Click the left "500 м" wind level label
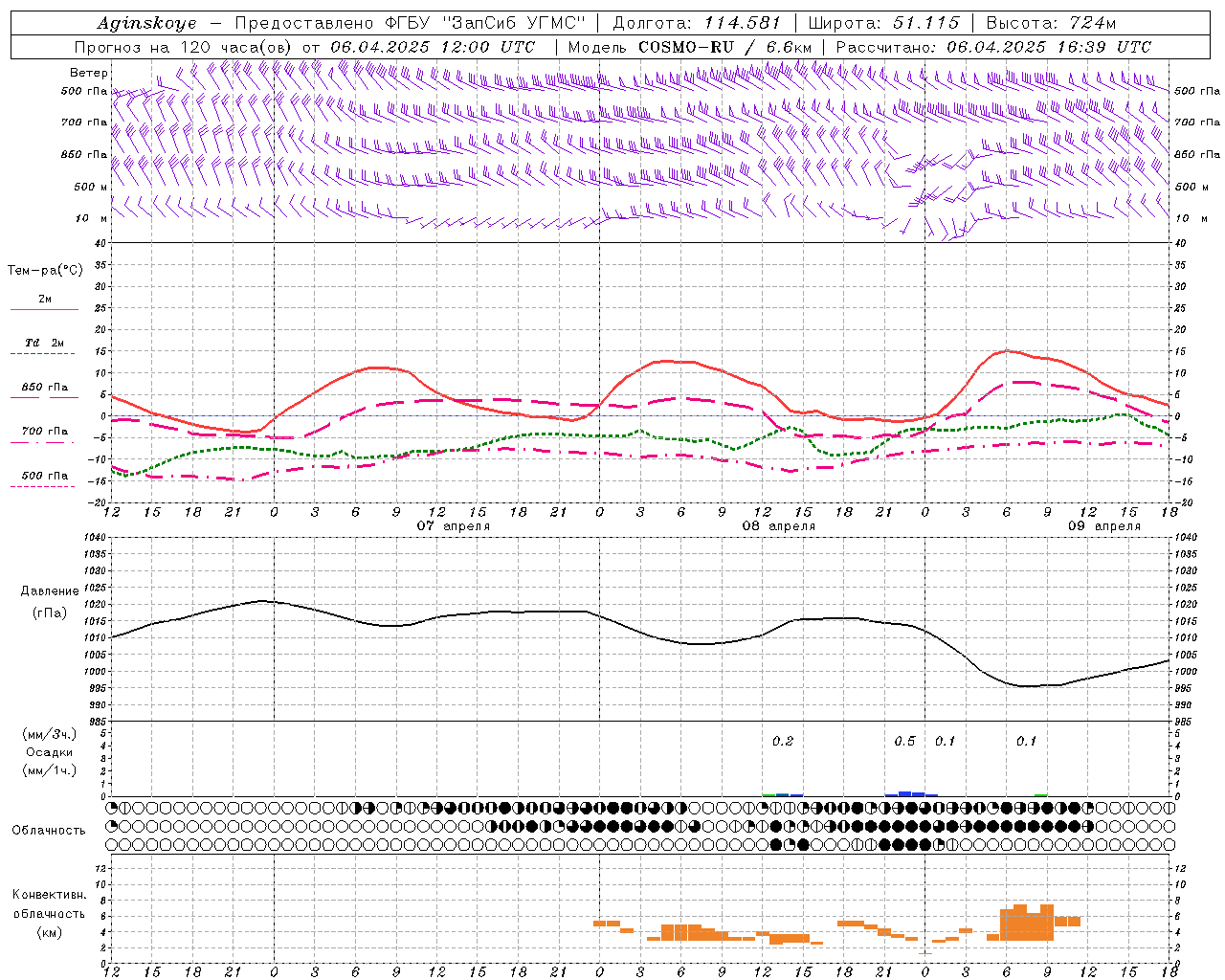Screen dimensions: 1225x980 point(91,187)
